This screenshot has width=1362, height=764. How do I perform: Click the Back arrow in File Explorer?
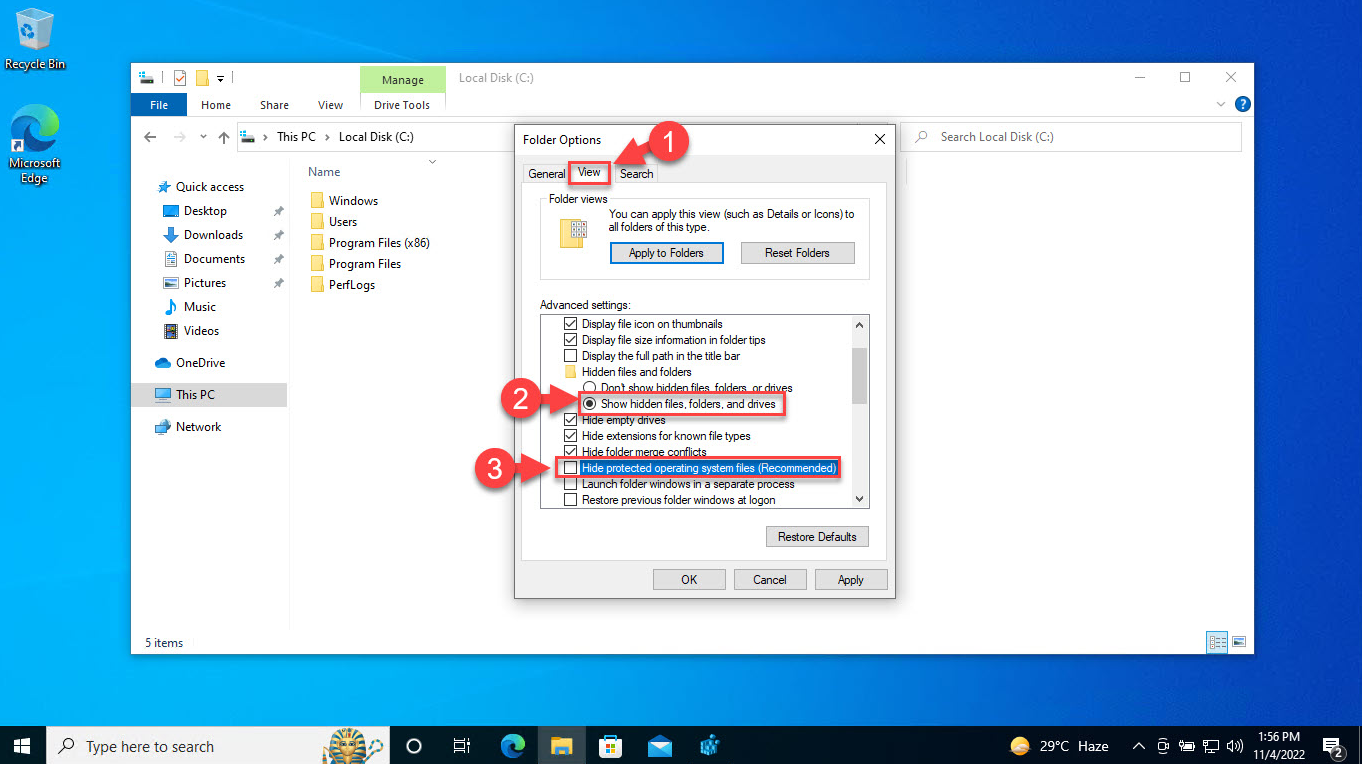[x=150, y=137]
